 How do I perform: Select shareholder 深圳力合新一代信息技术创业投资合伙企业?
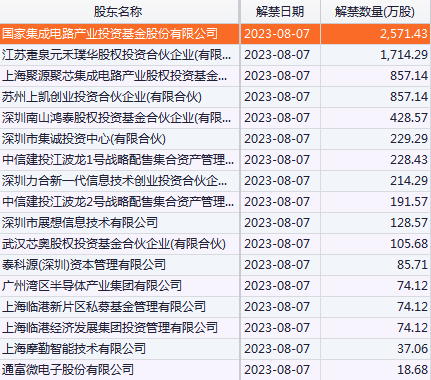(115, 181)
